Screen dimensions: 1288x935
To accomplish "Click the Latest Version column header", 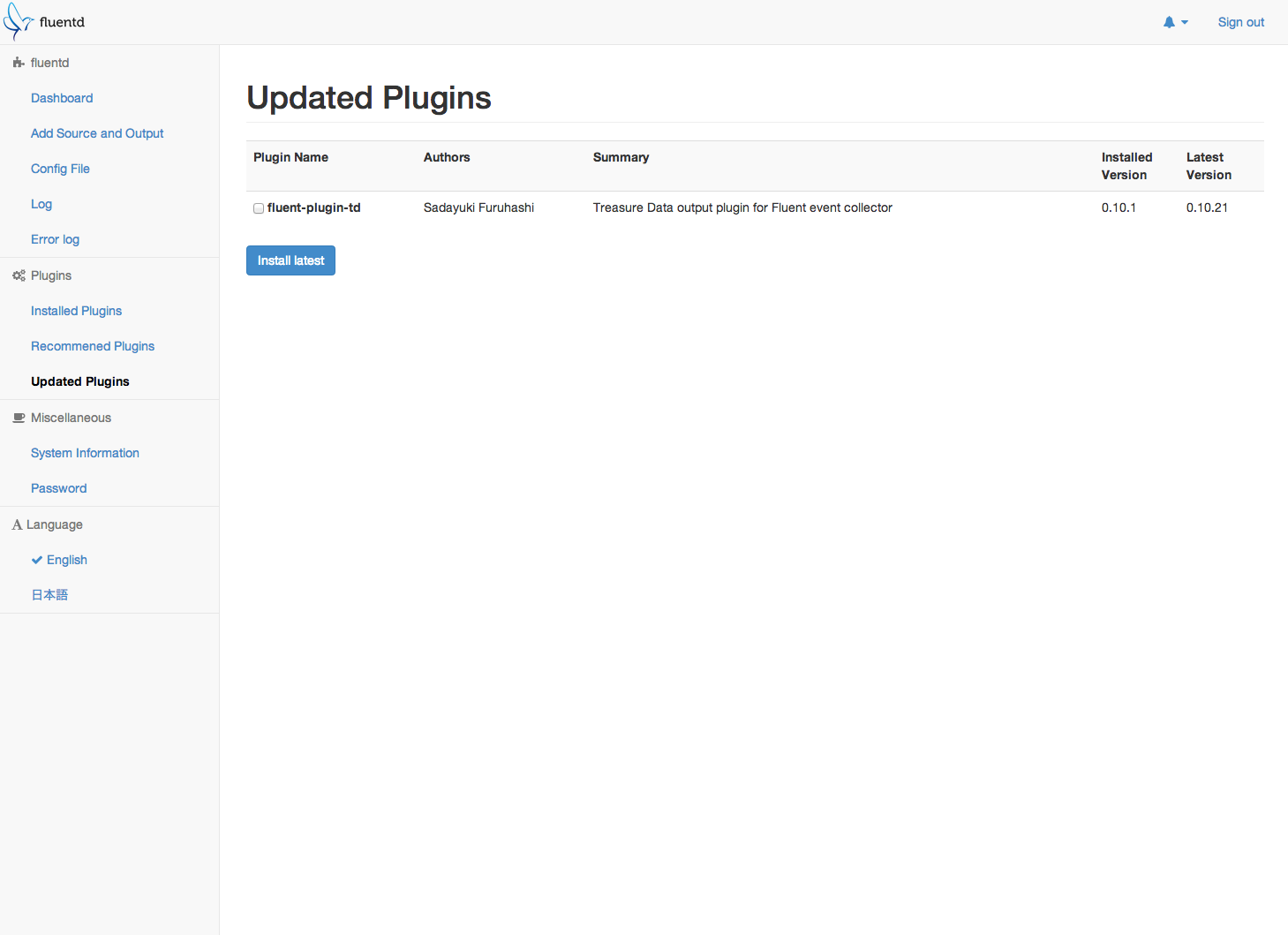I will 1209,166.
